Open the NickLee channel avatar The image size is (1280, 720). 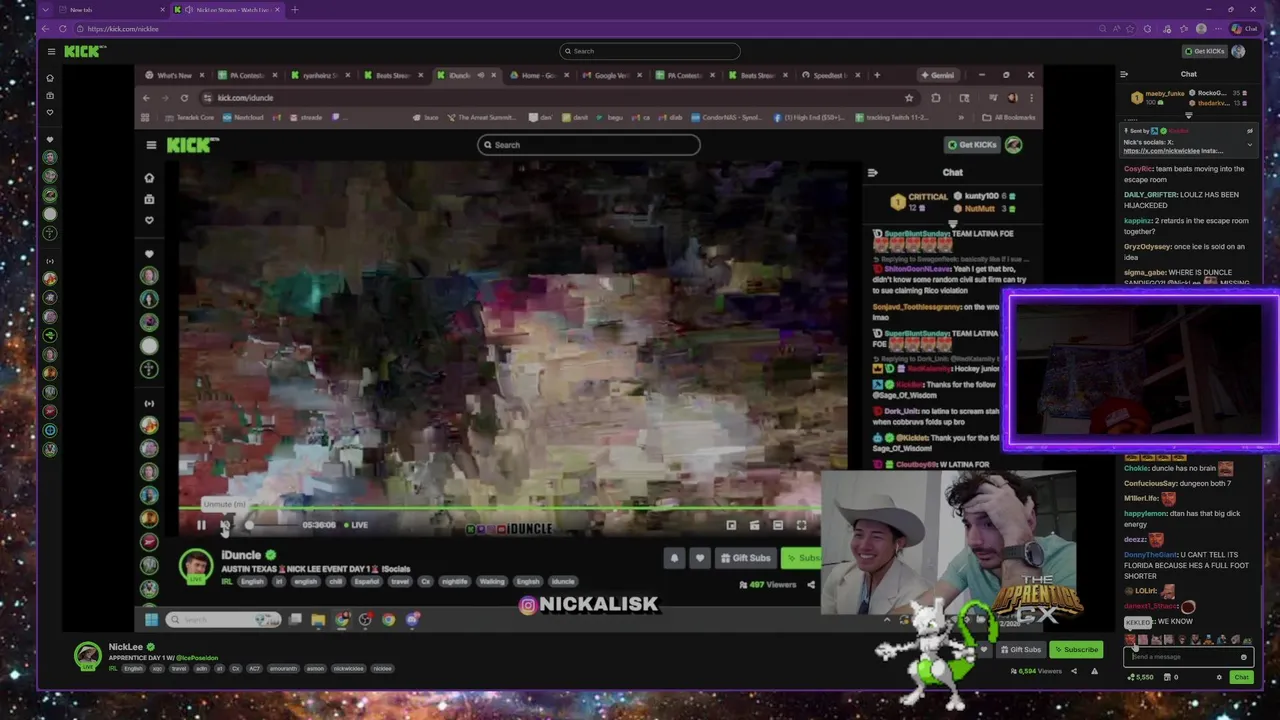click(x=88, y=656)
